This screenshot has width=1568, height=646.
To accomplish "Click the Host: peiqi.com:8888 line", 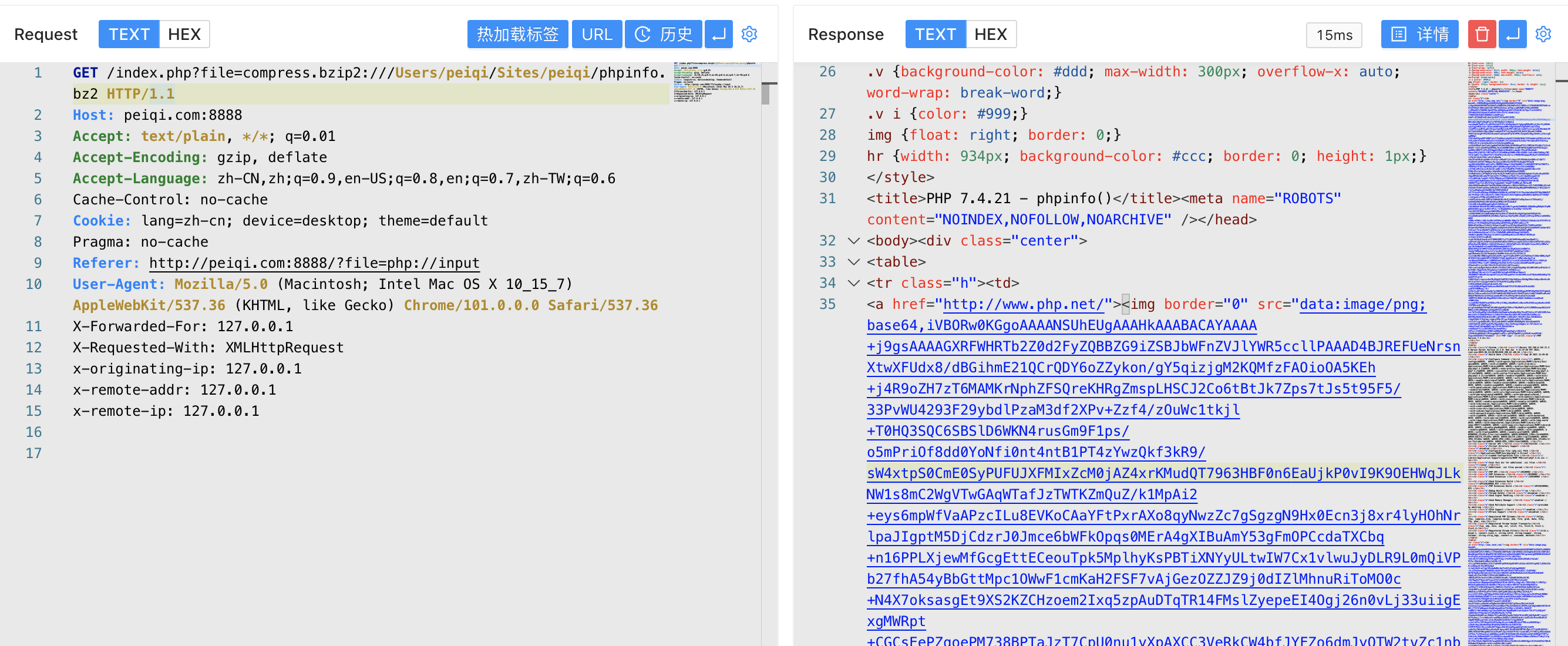I will coord(157,115).
